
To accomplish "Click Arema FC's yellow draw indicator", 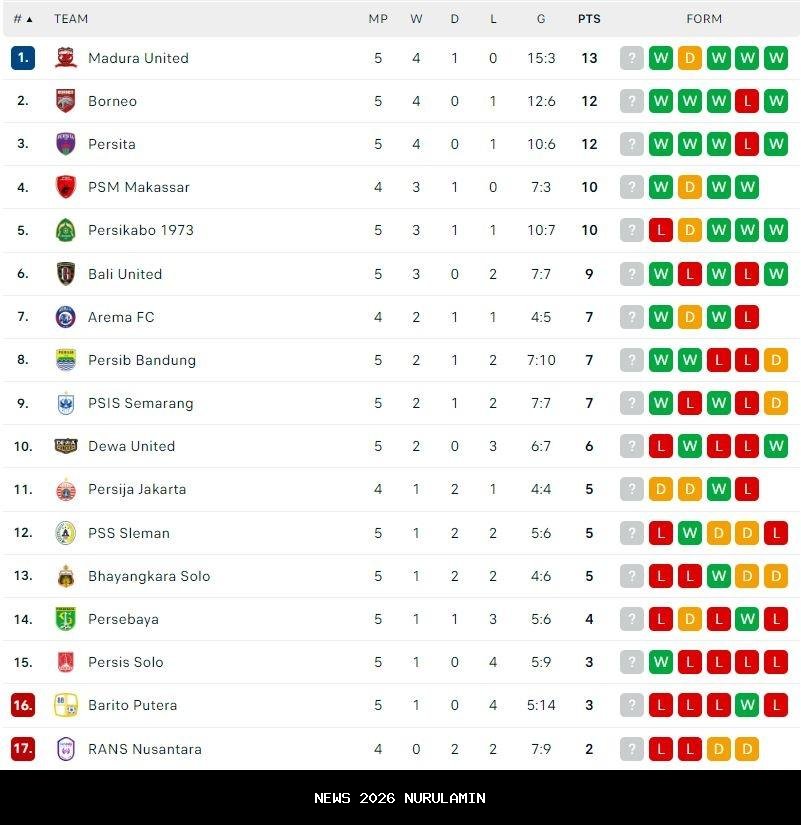I will coord(689,317).
